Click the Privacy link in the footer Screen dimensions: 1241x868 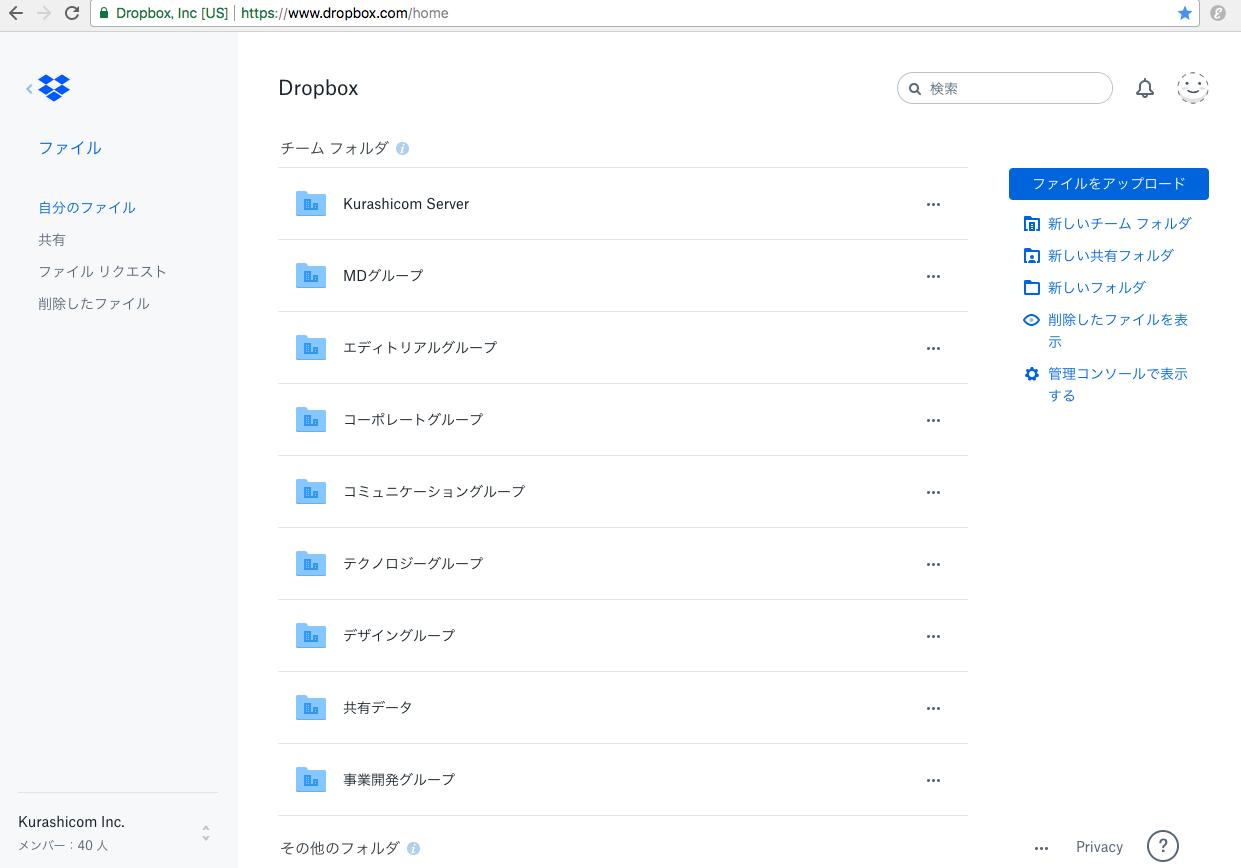(x=1099, y=847)
